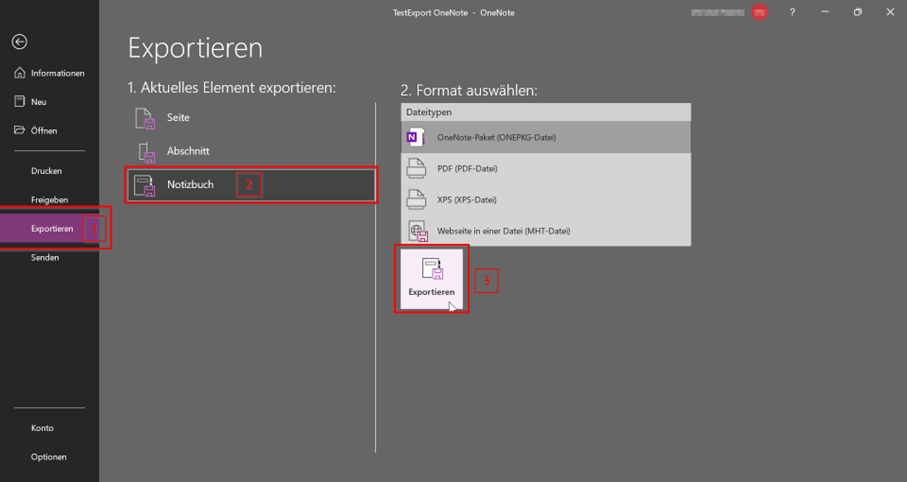Click the Notizbuch export icon

coord(145,186)
